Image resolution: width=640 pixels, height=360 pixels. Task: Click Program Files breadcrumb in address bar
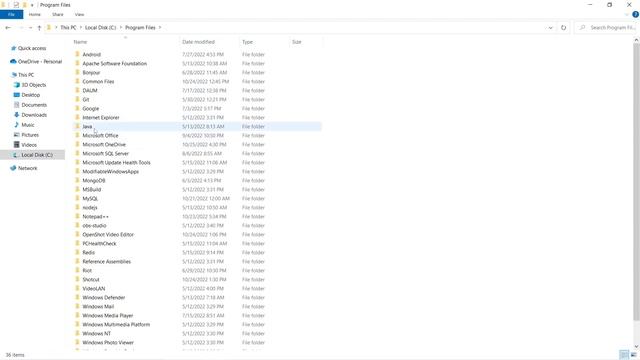[x=140, y=28]
